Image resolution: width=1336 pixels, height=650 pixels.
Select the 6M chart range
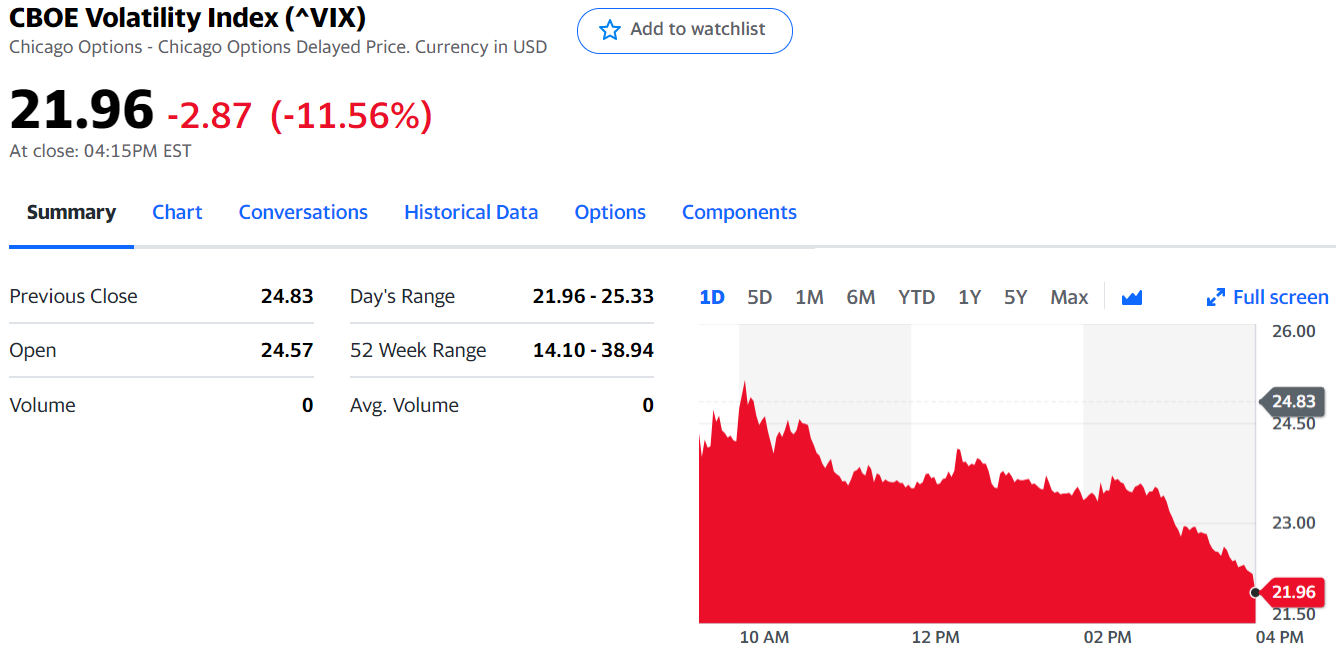861,297
